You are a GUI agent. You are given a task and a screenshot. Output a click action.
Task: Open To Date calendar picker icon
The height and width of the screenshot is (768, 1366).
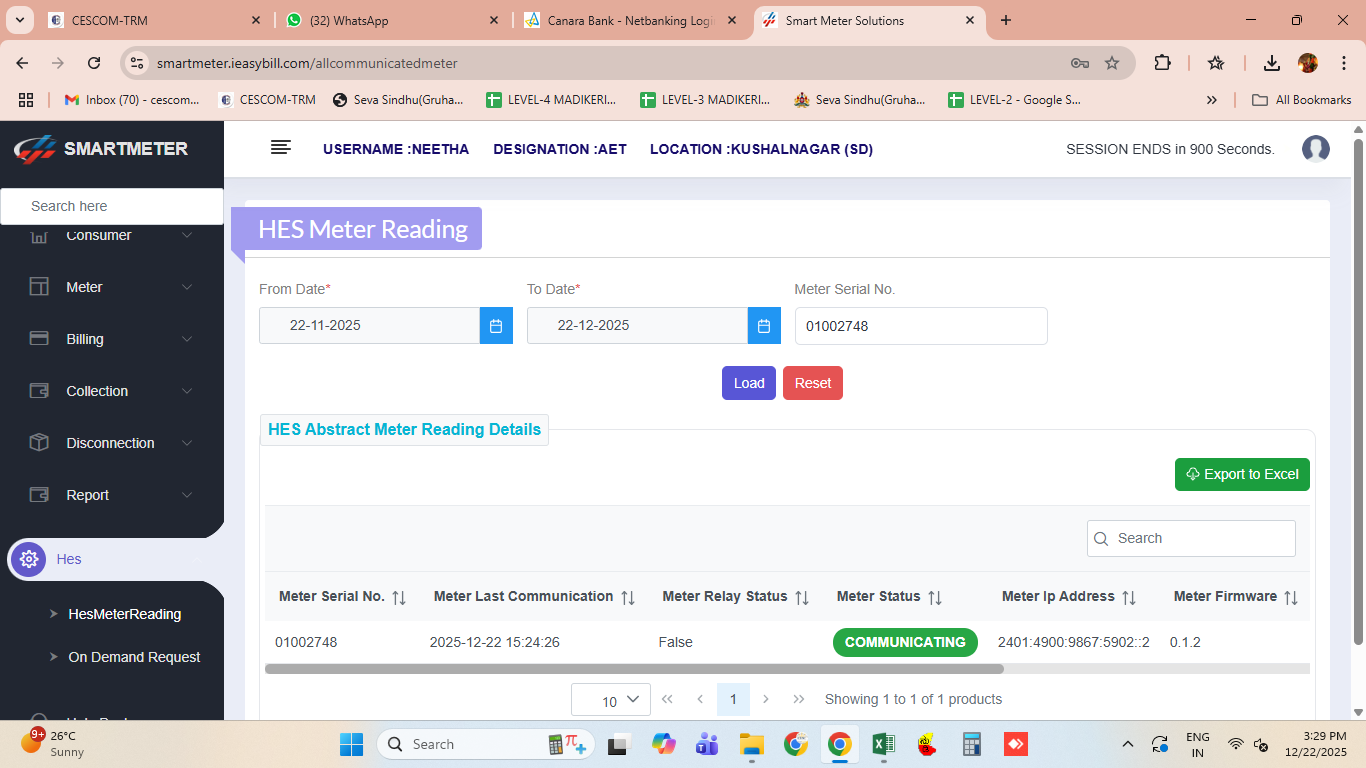coord(764,326)
